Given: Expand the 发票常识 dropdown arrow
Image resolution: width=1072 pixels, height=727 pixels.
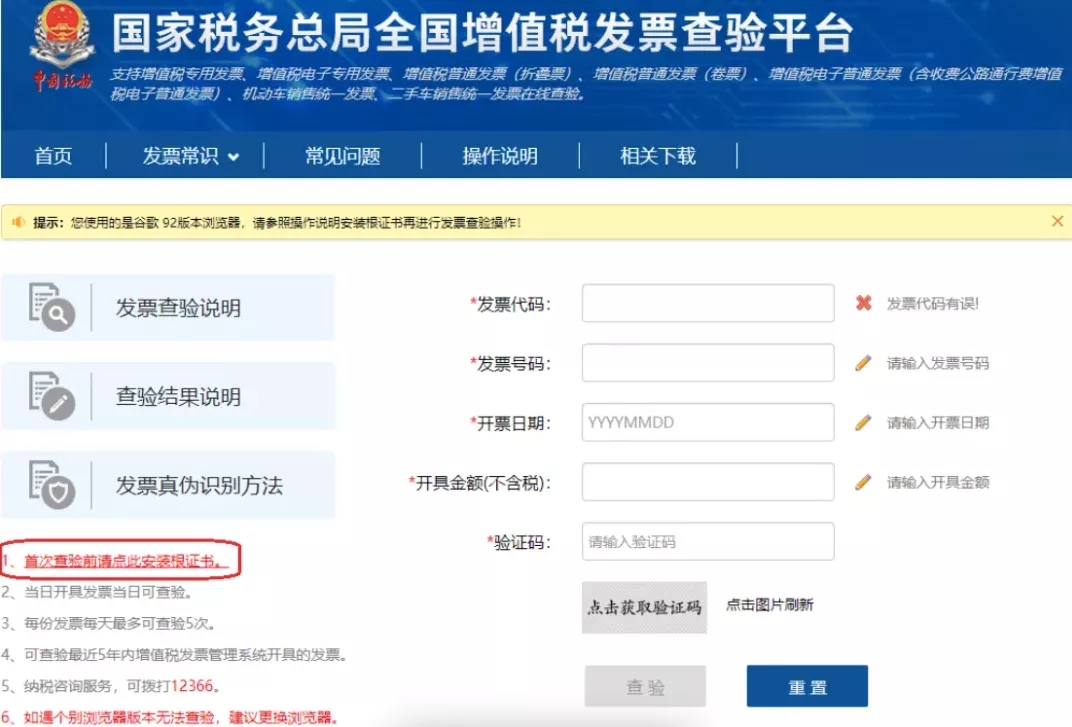Looking at the screenshot, I should pyautogui.click(x=233, y=157).
